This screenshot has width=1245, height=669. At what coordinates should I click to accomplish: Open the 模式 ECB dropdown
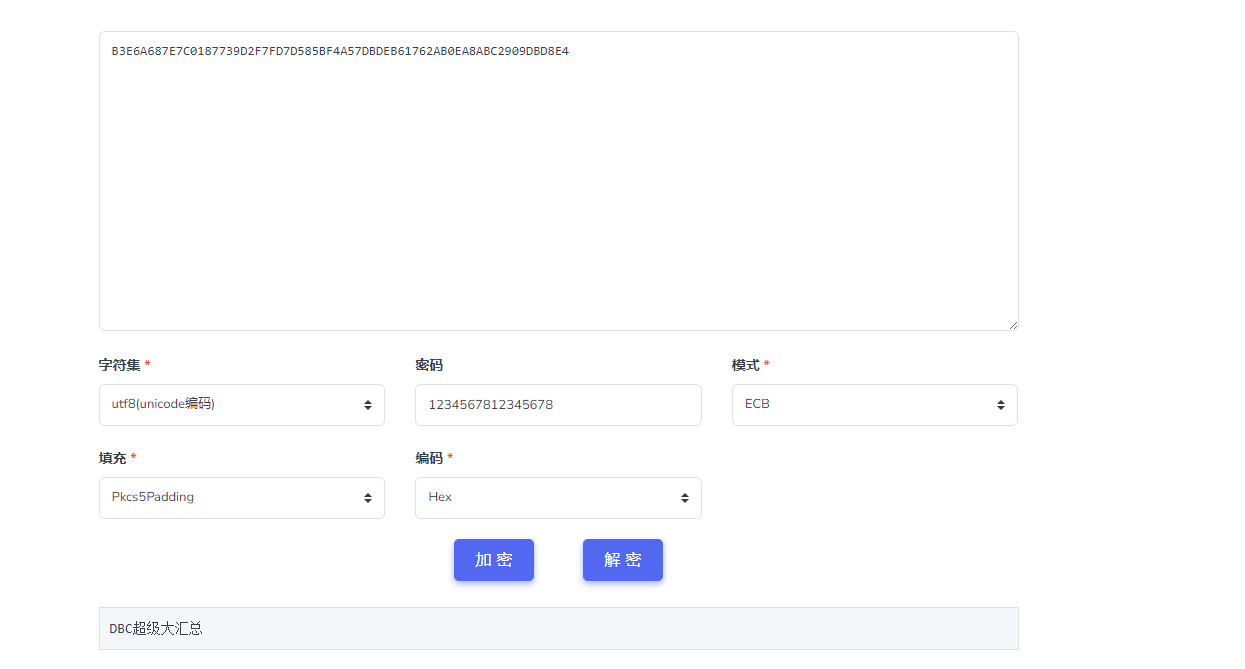pos(875,405)
